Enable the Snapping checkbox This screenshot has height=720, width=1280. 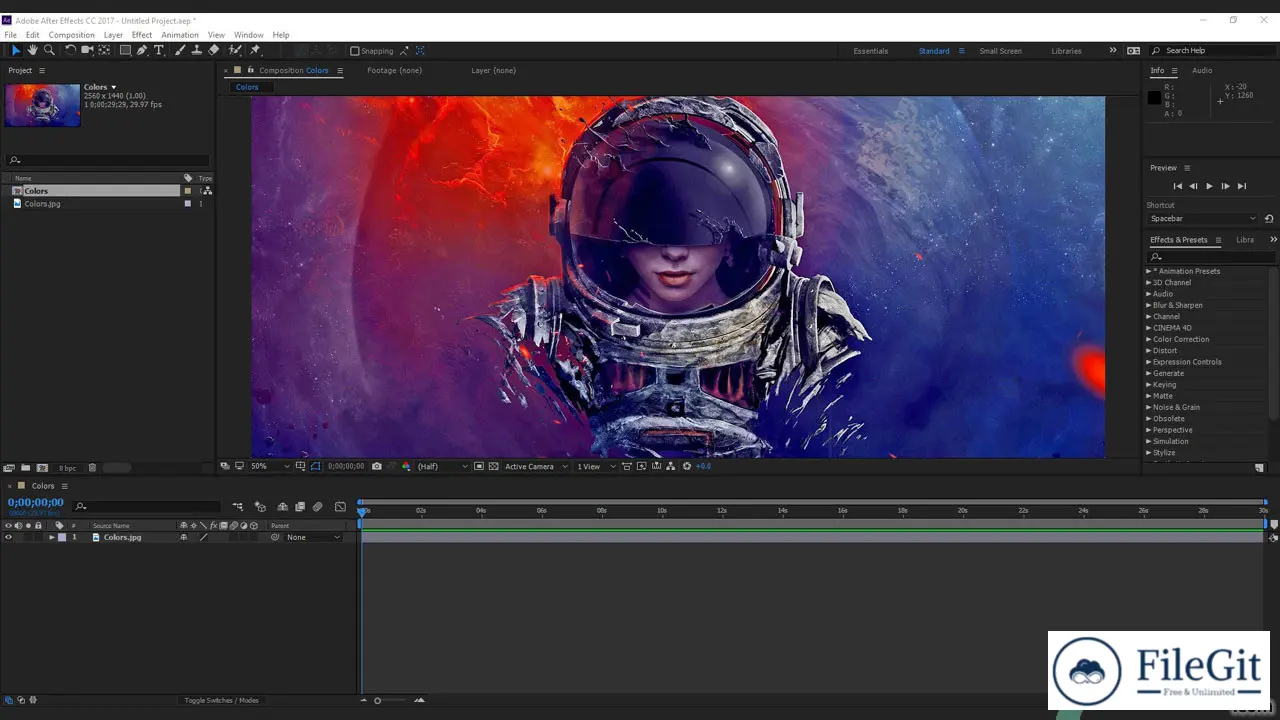tap(354, 51)
